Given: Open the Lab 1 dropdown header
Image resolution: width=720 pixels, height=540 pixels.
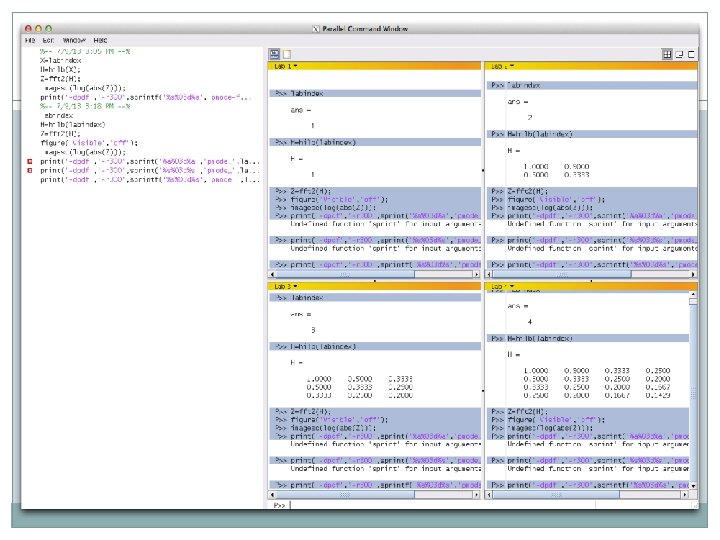Looking at the screenshot, I should 284,65.
